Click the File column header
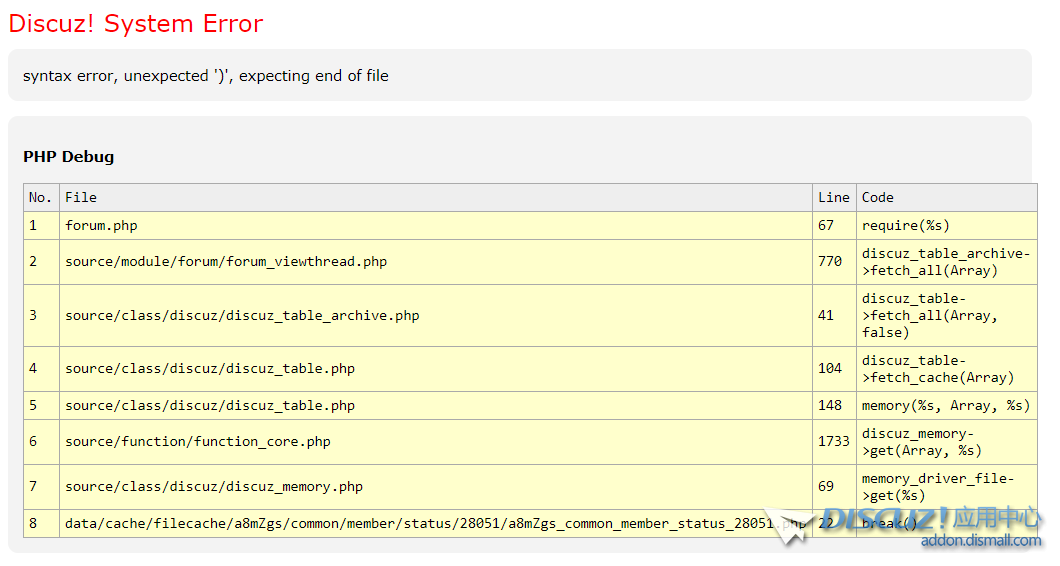The image size is (1060, 566). pyautogui.click(x=81, y=198)
